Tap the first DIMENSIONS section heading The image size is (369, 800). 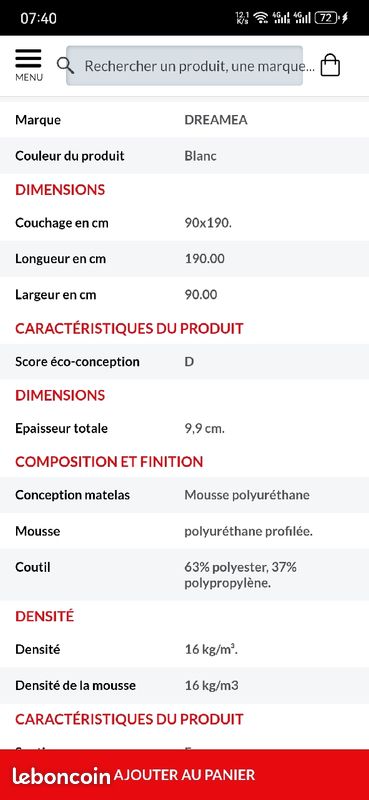(x=60, y=190)
